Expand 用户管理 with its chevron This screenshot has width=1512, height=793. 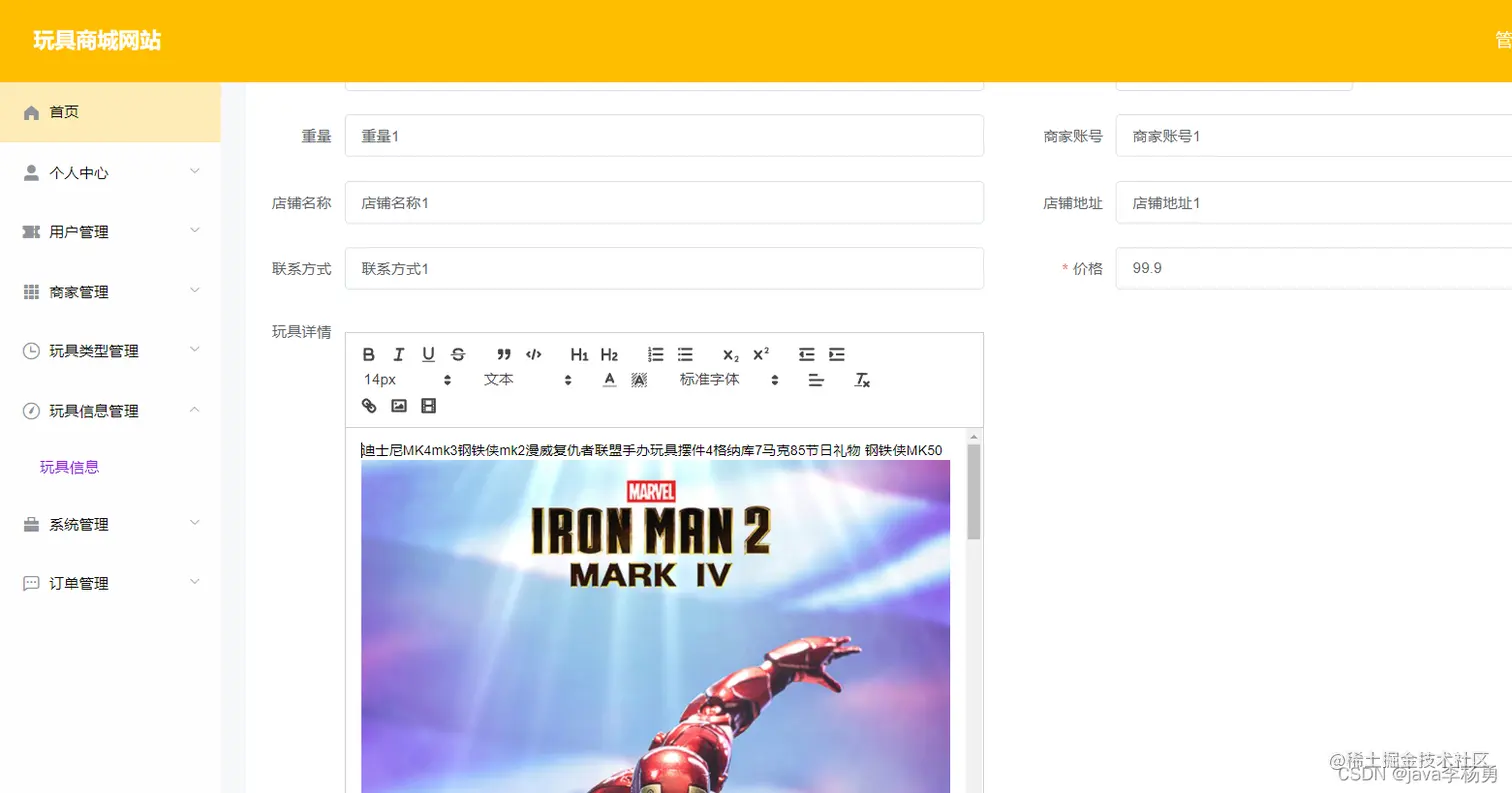[x=195, y=230]
